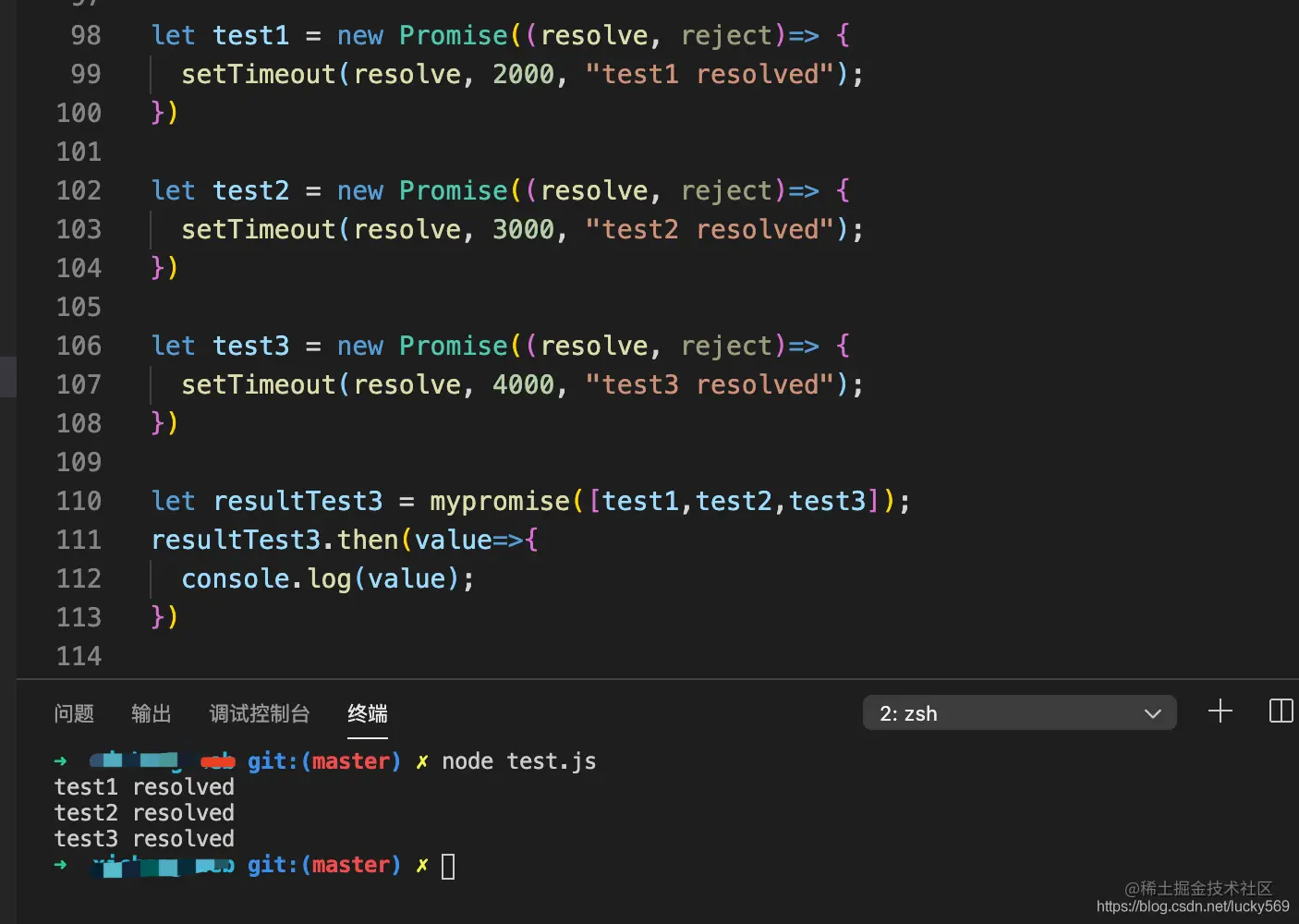Click line number 114 in the gutter
1299x924 pixels.
(x=79, y=656)
